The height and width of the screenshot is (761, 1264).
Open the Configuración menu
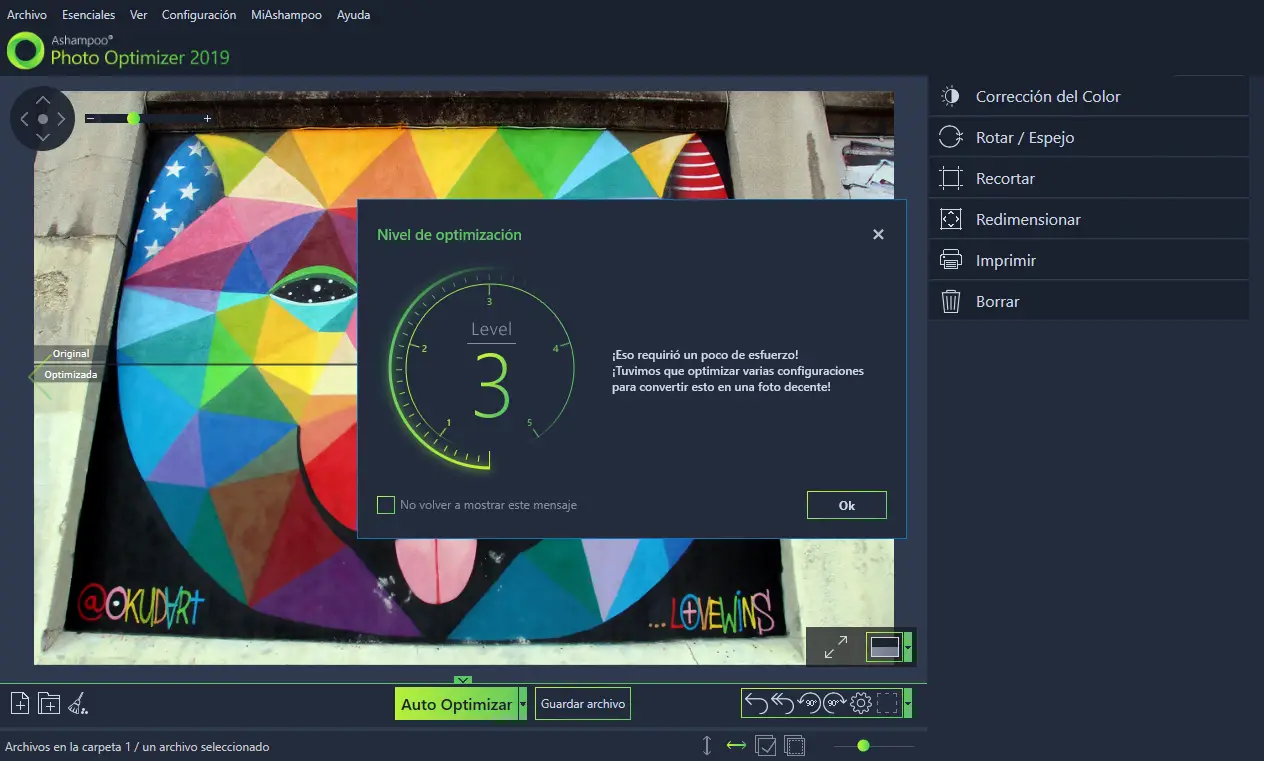(x=199, y=15)
